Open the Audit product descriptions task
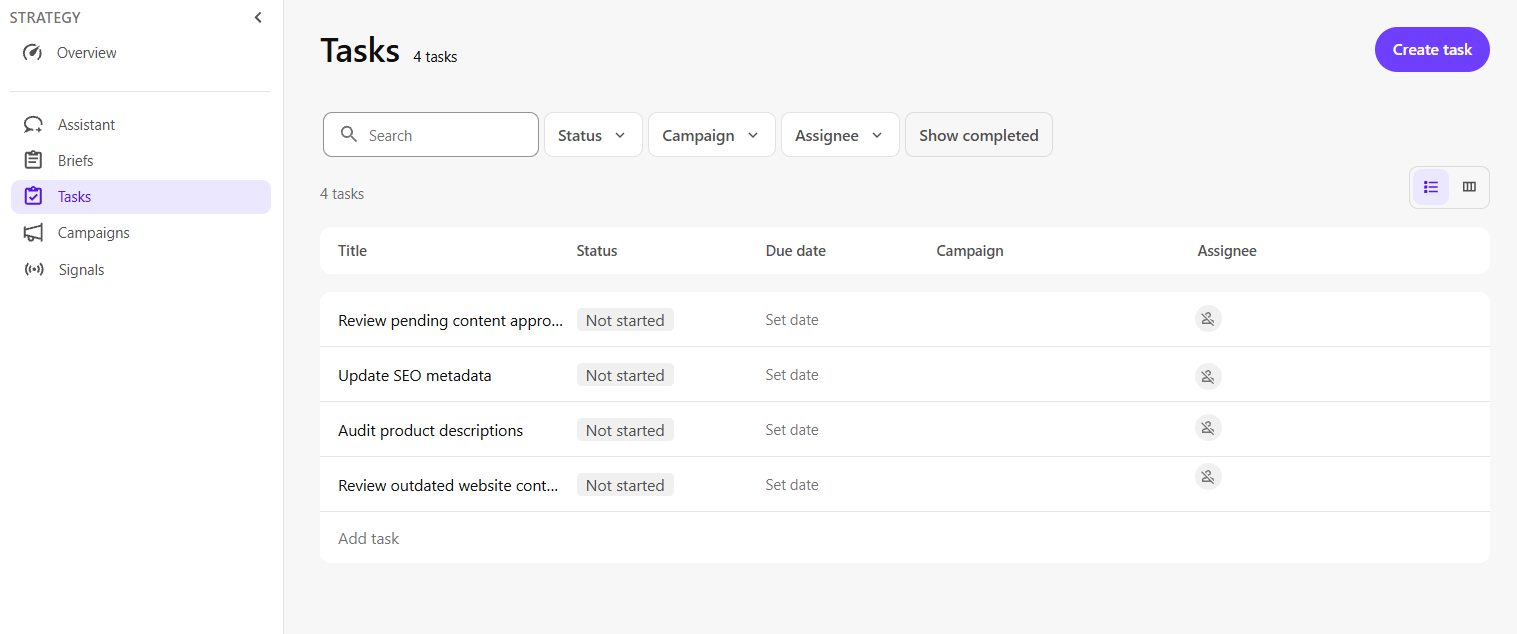The width and height of the screenshot is (1517, 634). click(x=431, y=431)
